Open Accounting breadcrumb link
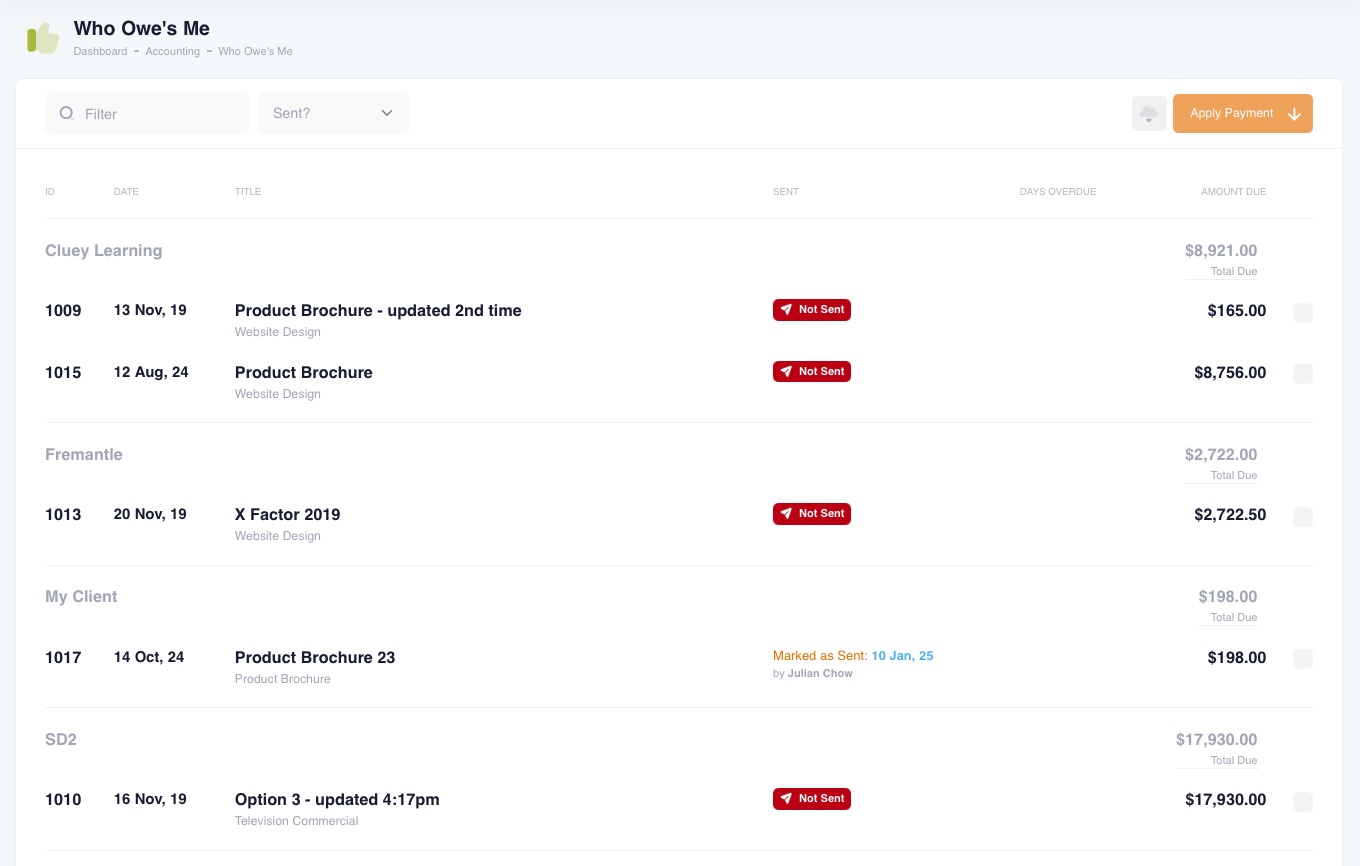Image resolution: width=1360 pixels, height=866 pixels. [x=172, y=51]
